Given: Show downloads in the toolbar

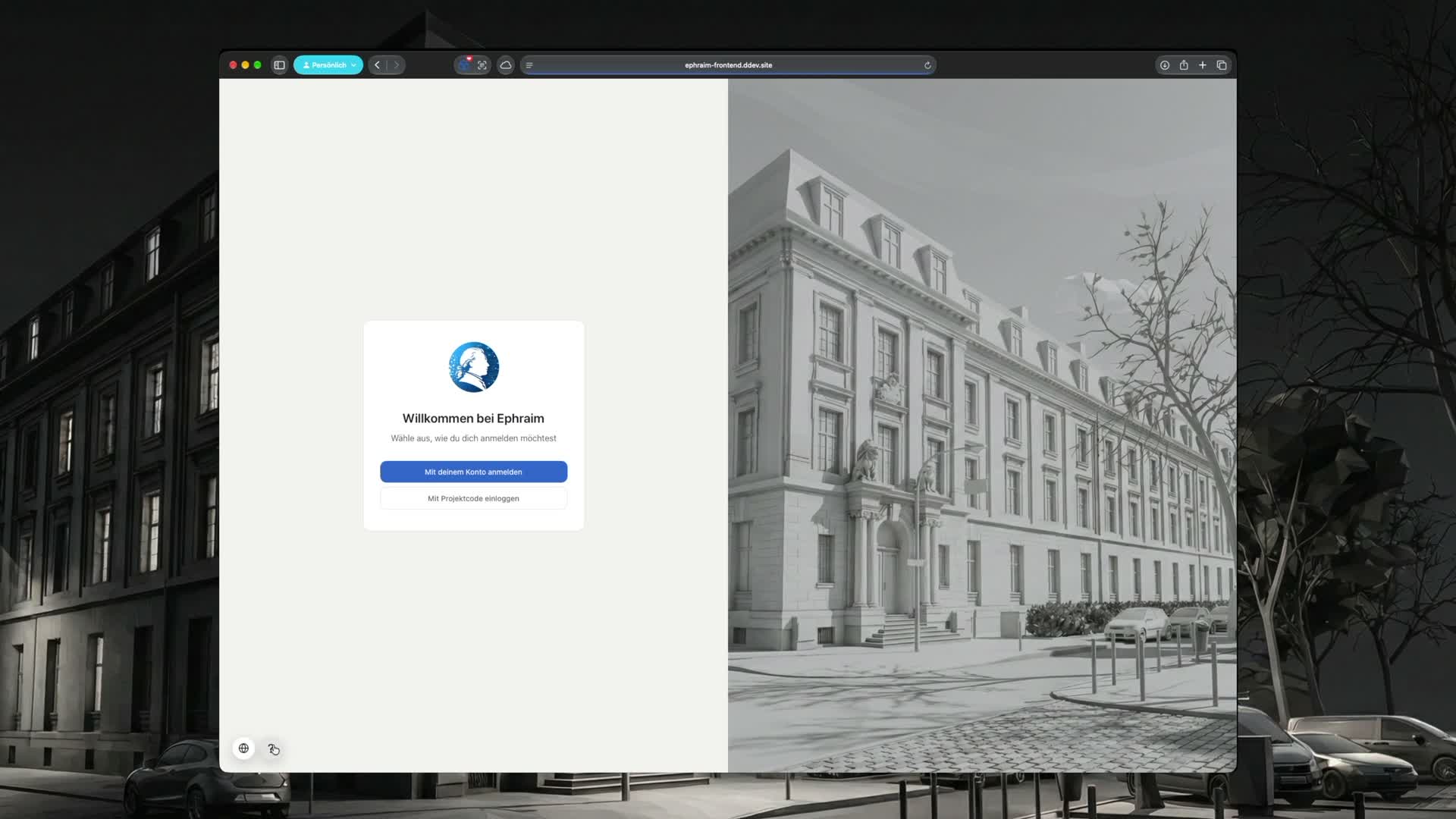Looking at the screenshot, I should (1165, 65).
